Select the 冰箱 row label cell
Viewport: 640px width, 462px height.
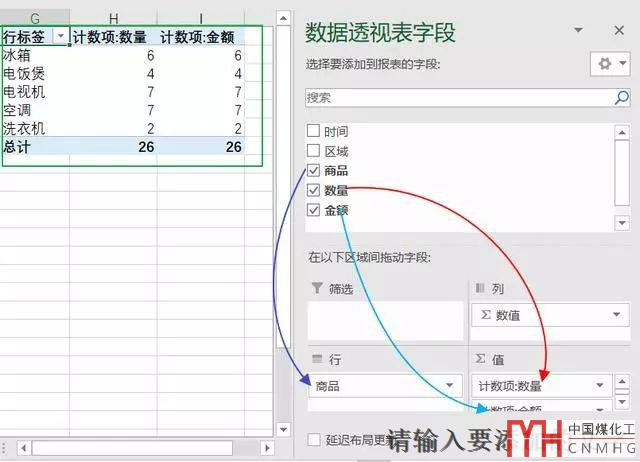click(35, 55)
